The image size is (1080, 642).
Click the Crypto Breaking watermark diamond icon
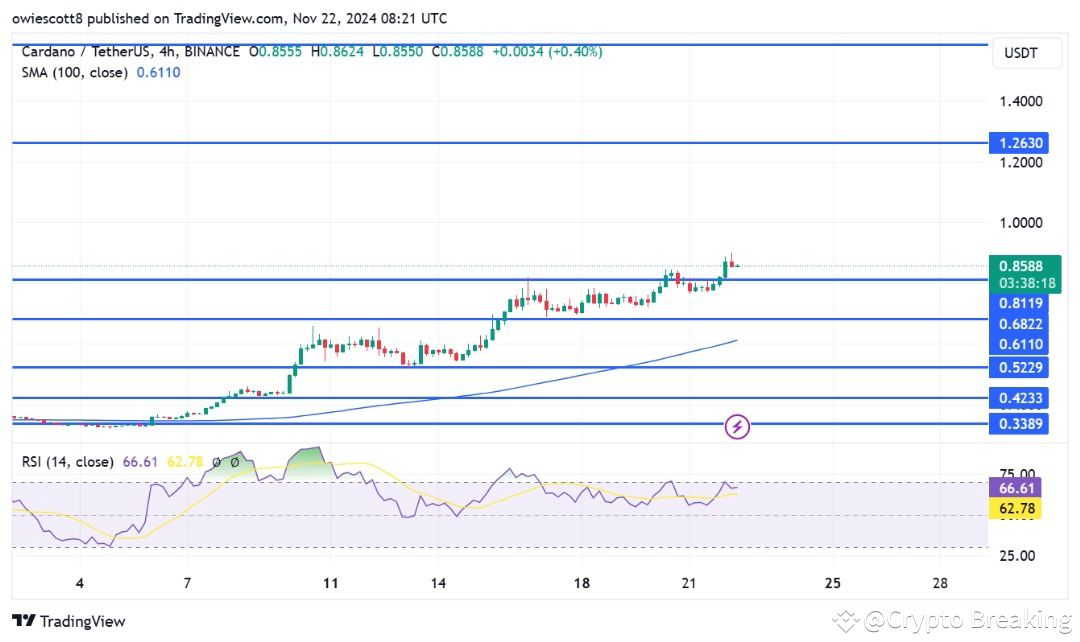845,621
